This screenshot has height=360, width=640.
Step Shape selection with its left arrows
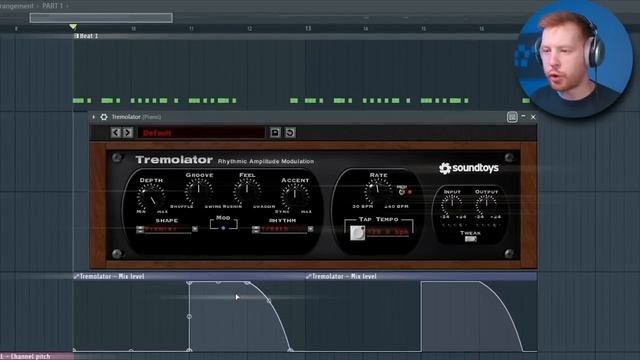(140, 229)
